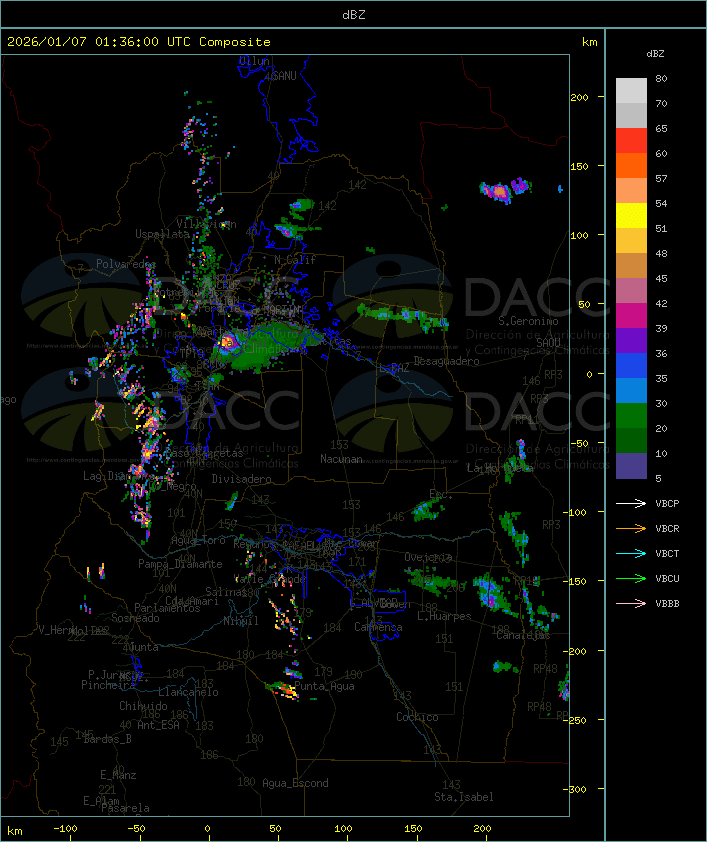Click the Cochico place label
707x842 pixels.
click(417, 717)
